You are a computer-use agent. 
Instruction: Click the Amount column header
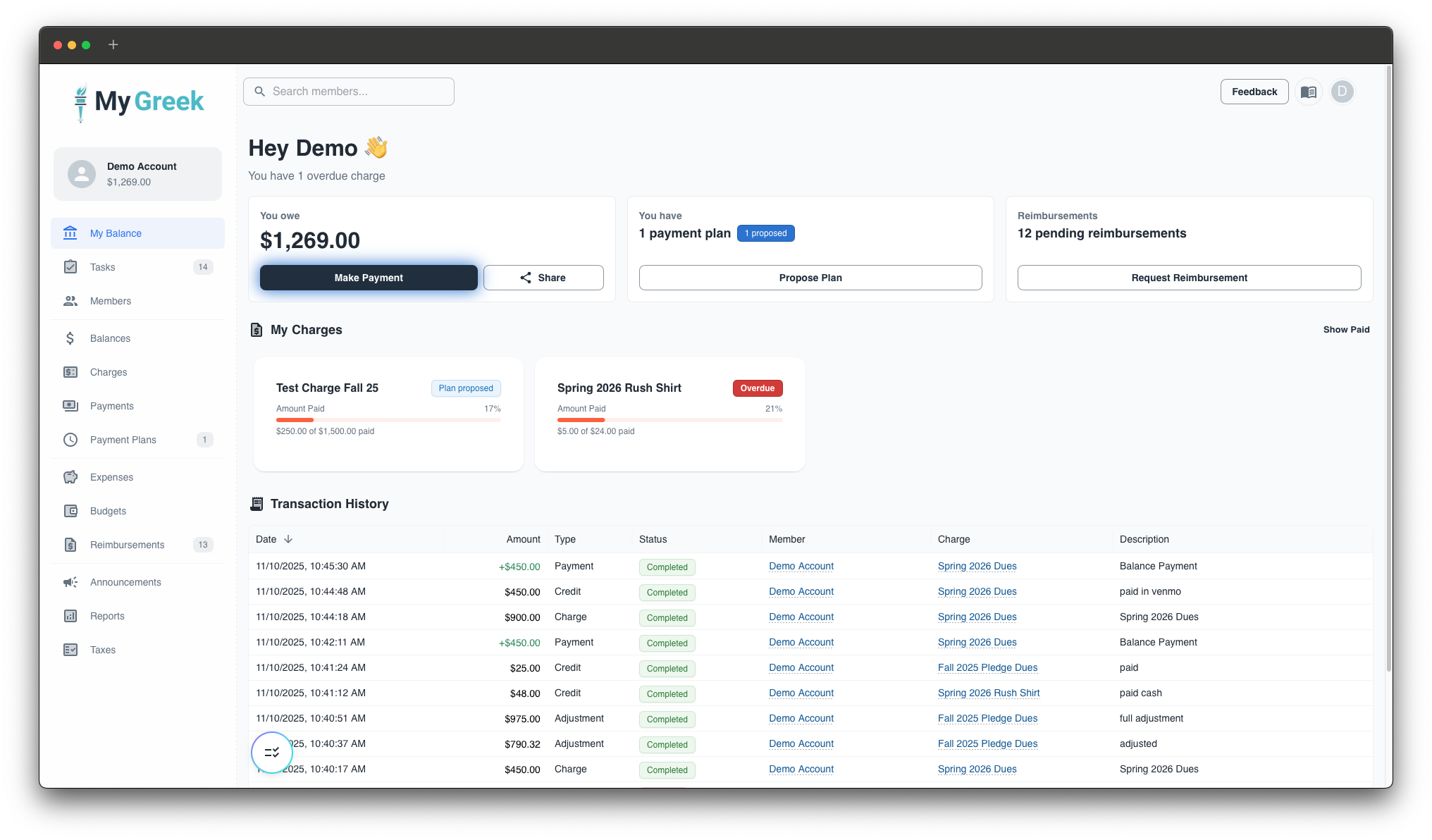(x=523, y=539)
